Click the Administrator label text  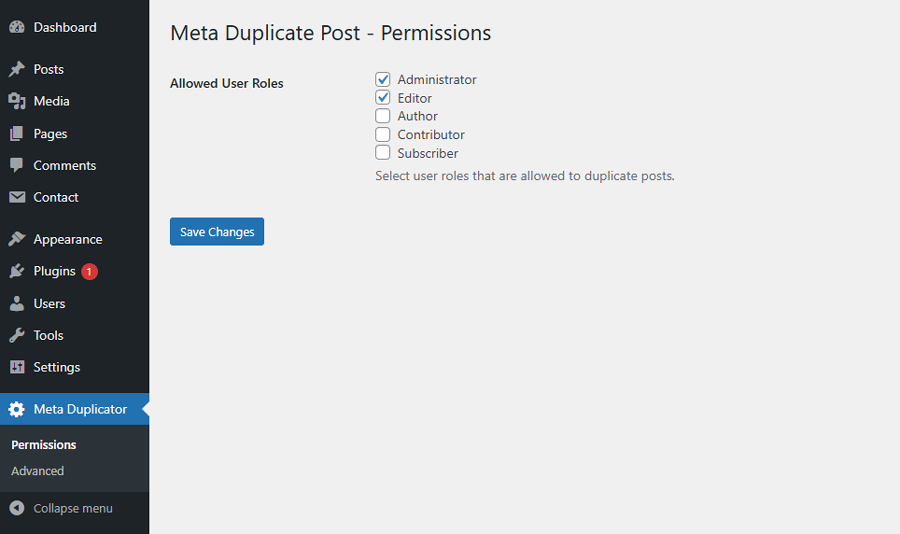point(437,79)
